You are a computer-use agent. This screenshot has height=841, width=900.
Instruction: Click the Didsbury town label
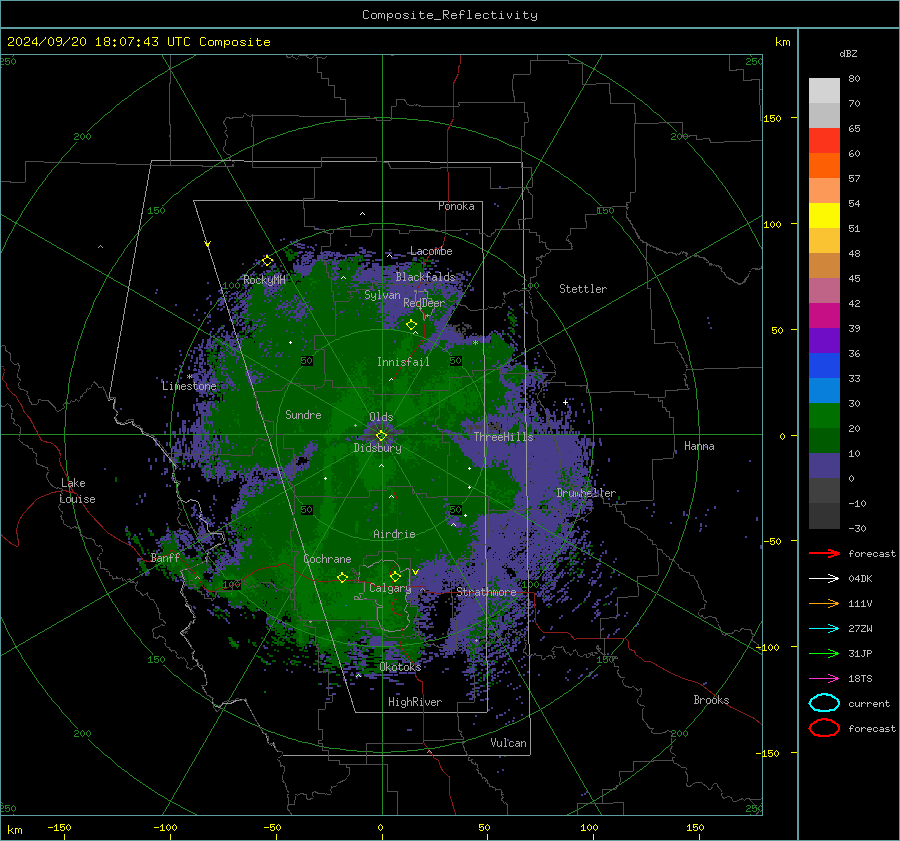click(x=378, y=448)
